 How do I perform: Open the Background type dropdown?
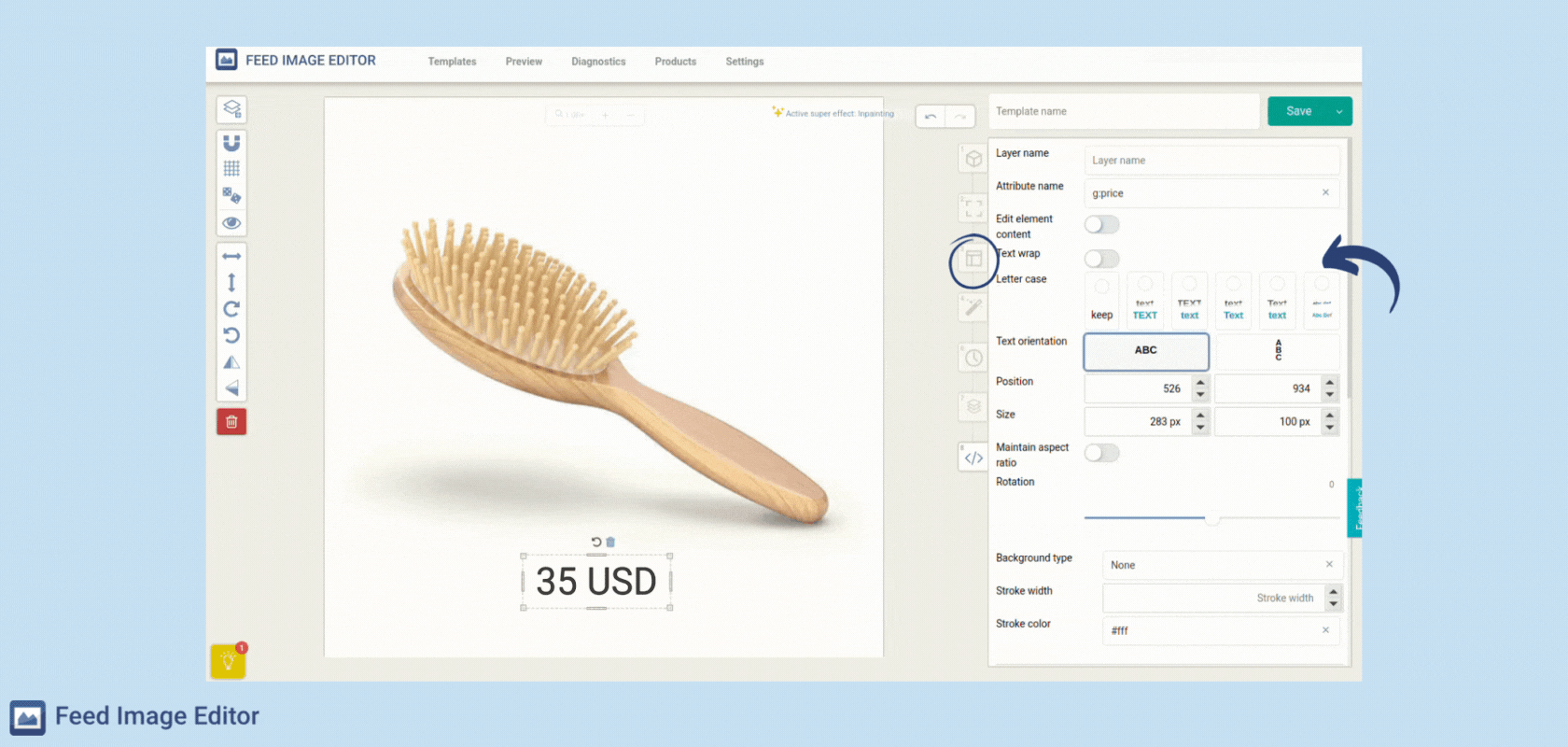(1213, 565)
